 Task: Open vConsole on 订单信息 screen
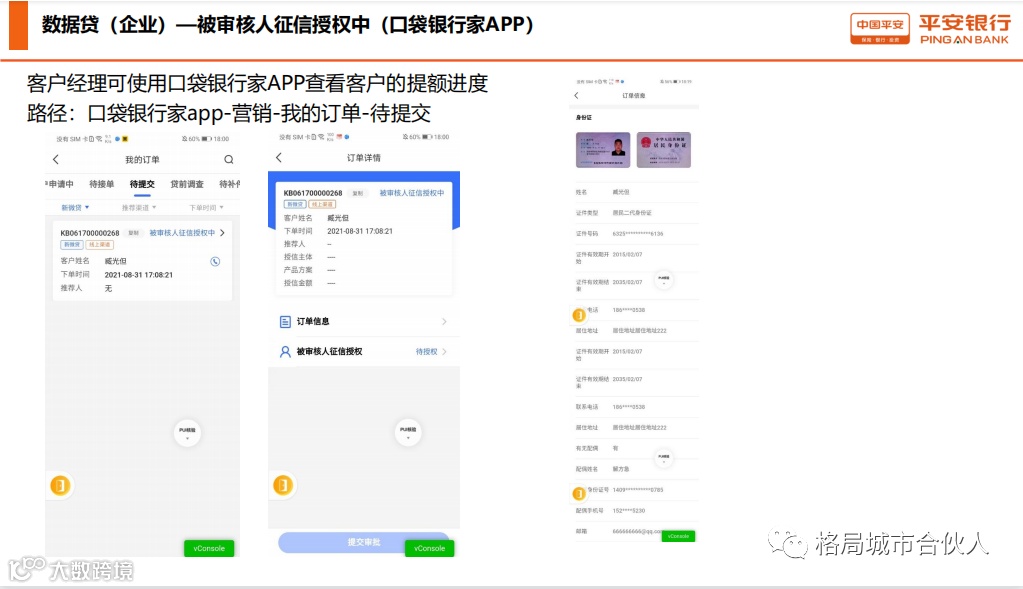679,536
